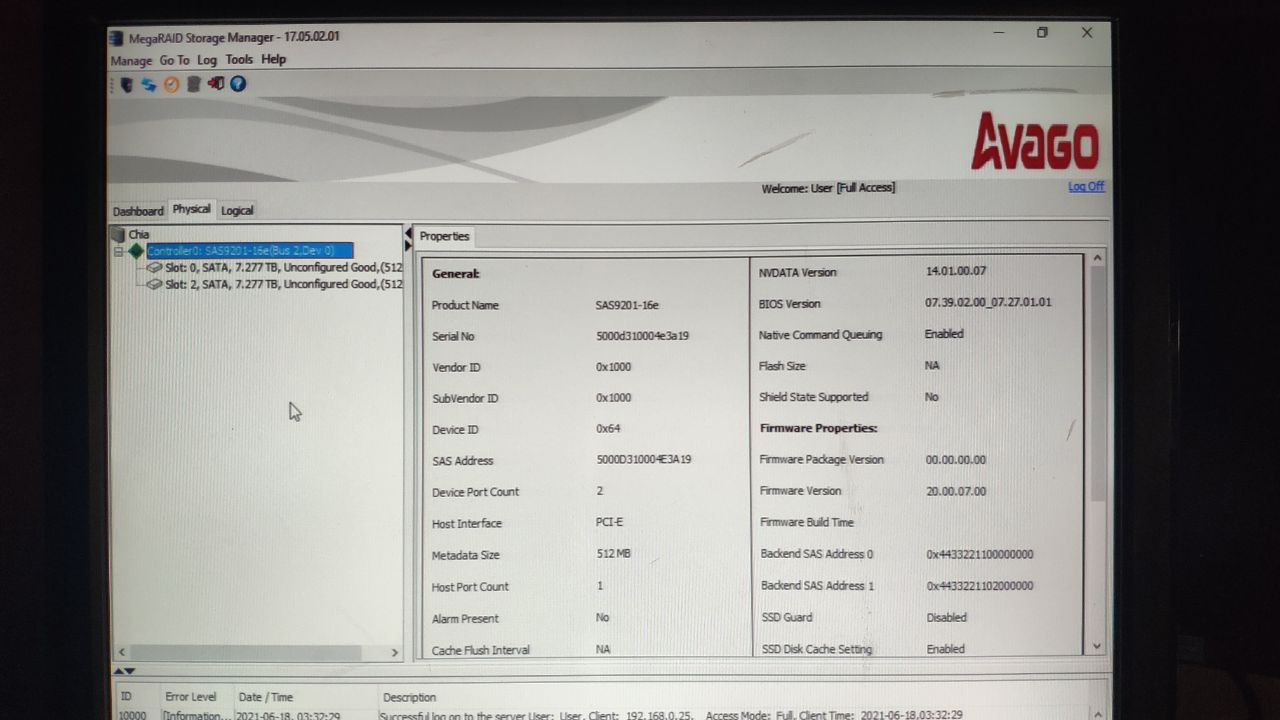The width and height of the screenshot is (1280, 720).
Task: Click Backend SAS Address 0 value 0x4433221100000000
Action: tap(980, 554)
